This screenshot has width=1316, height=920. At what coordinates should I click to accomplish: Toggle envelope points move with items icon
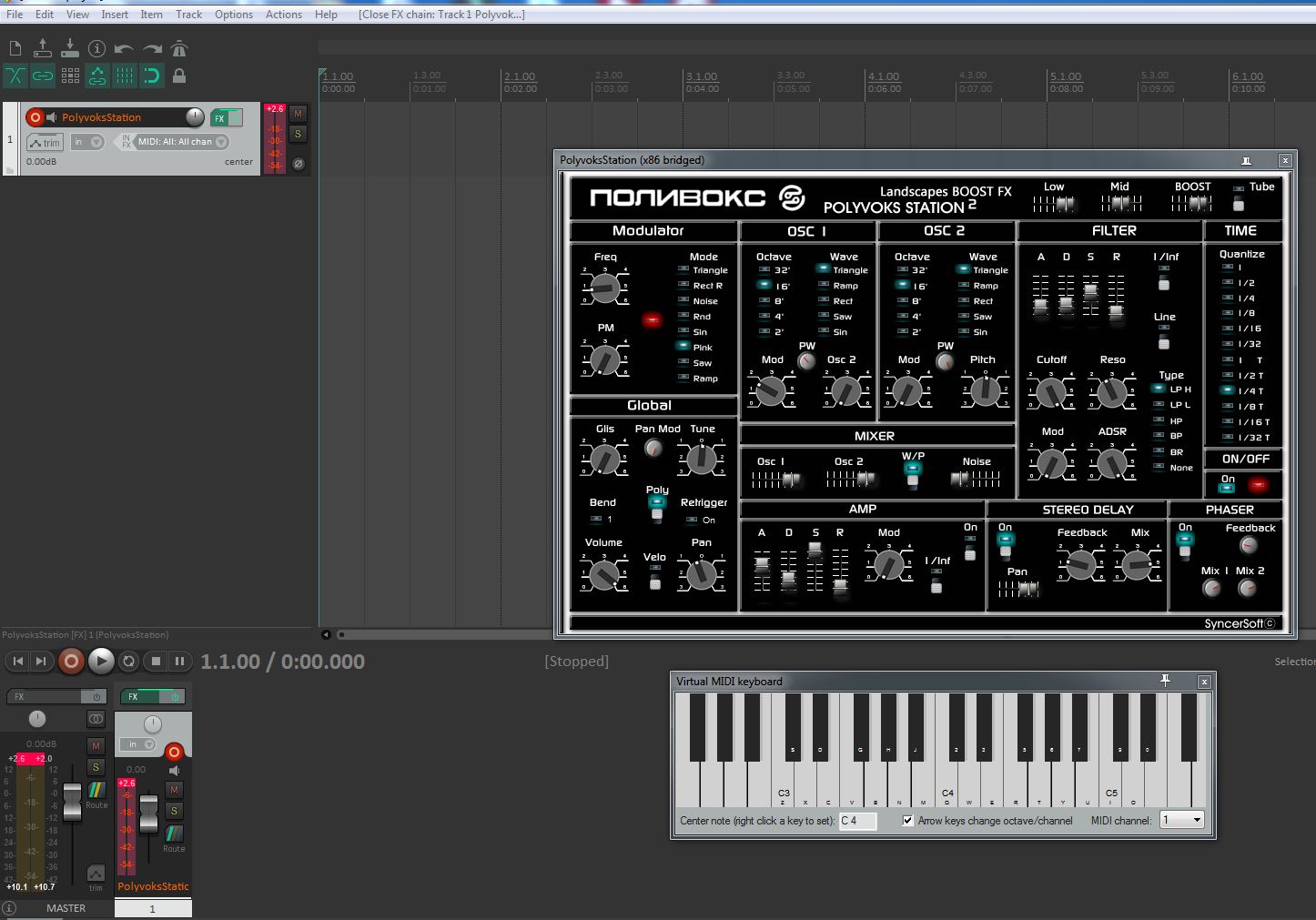tap(97, 76)
